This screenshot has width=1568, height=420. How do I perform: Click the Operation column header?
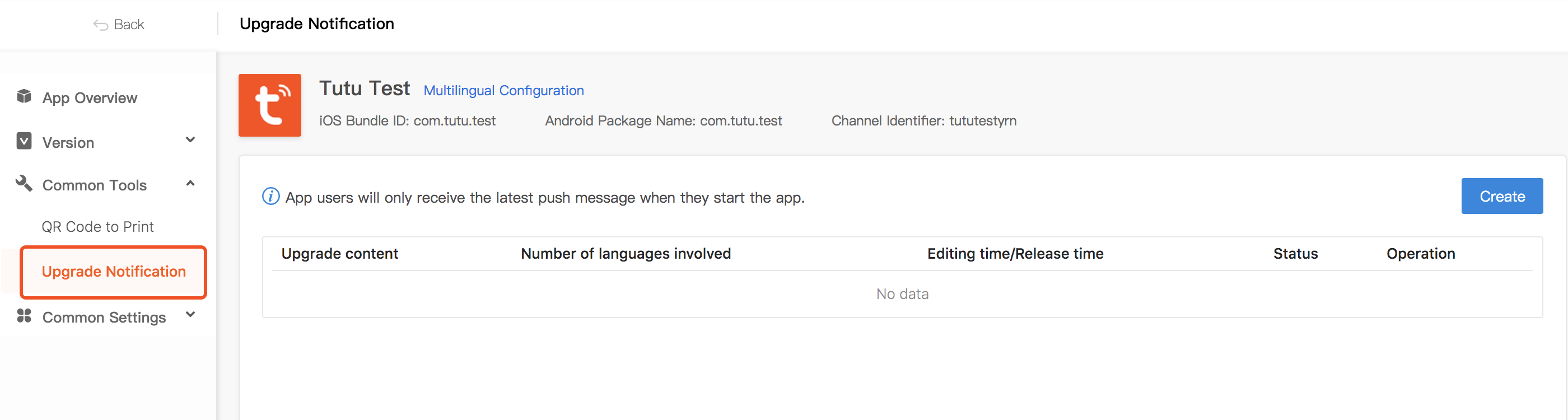pyautogui.click(x=1421, y=254)
